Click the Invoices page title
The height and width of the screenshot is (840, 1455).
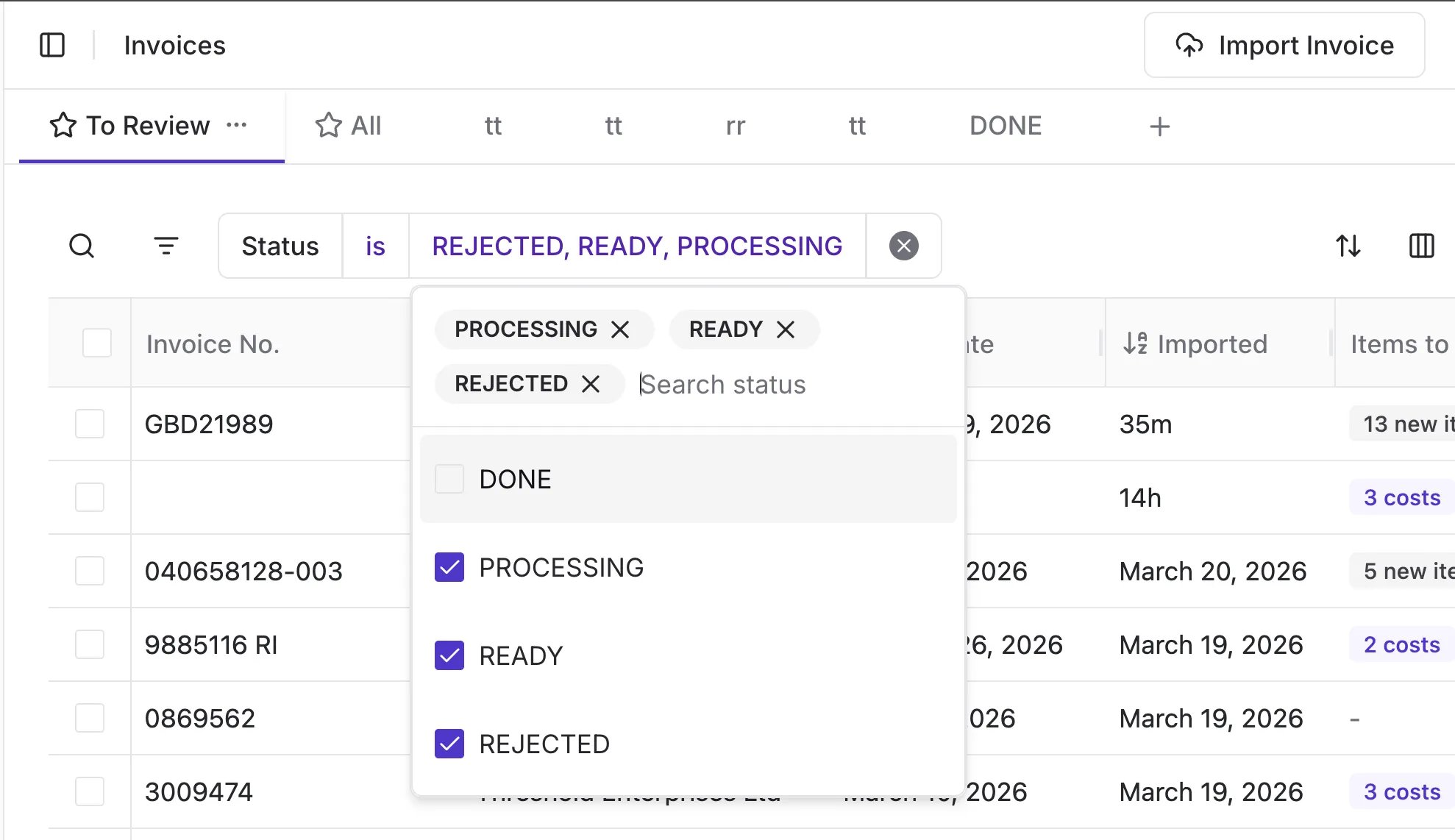(174, 45)
